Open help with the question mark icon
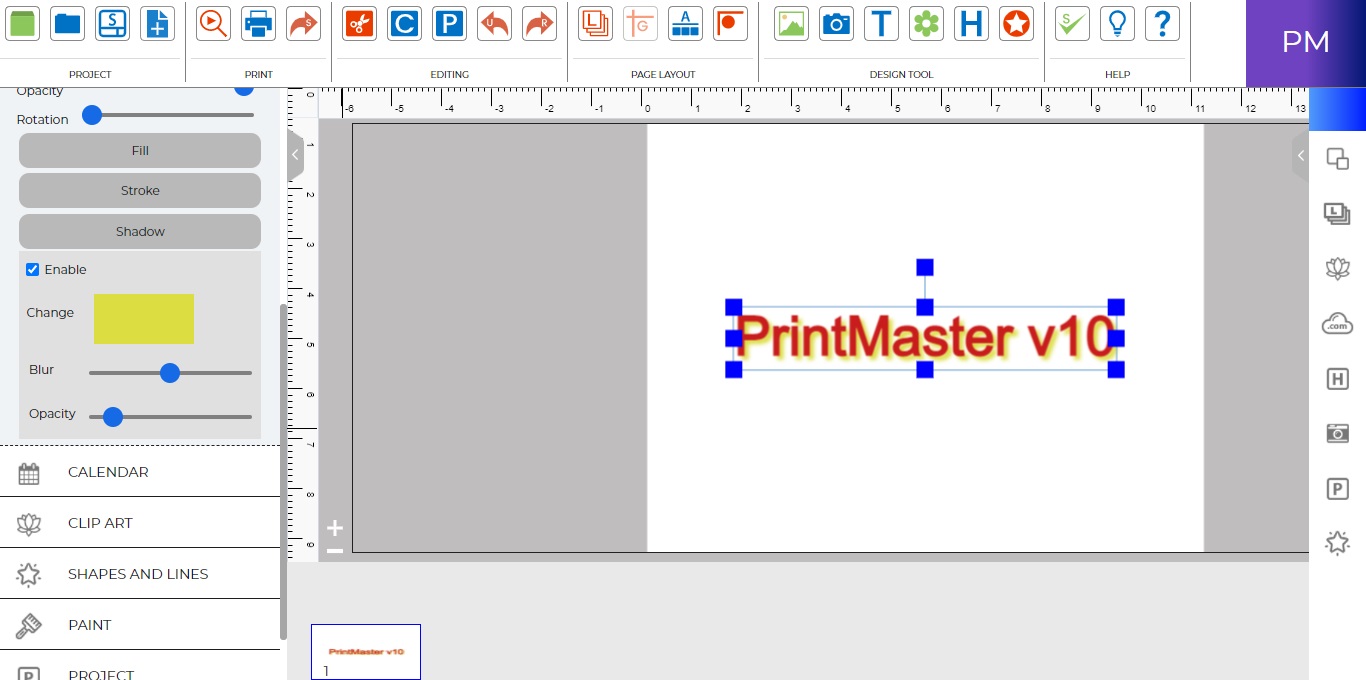 (x=1162, y=23)
